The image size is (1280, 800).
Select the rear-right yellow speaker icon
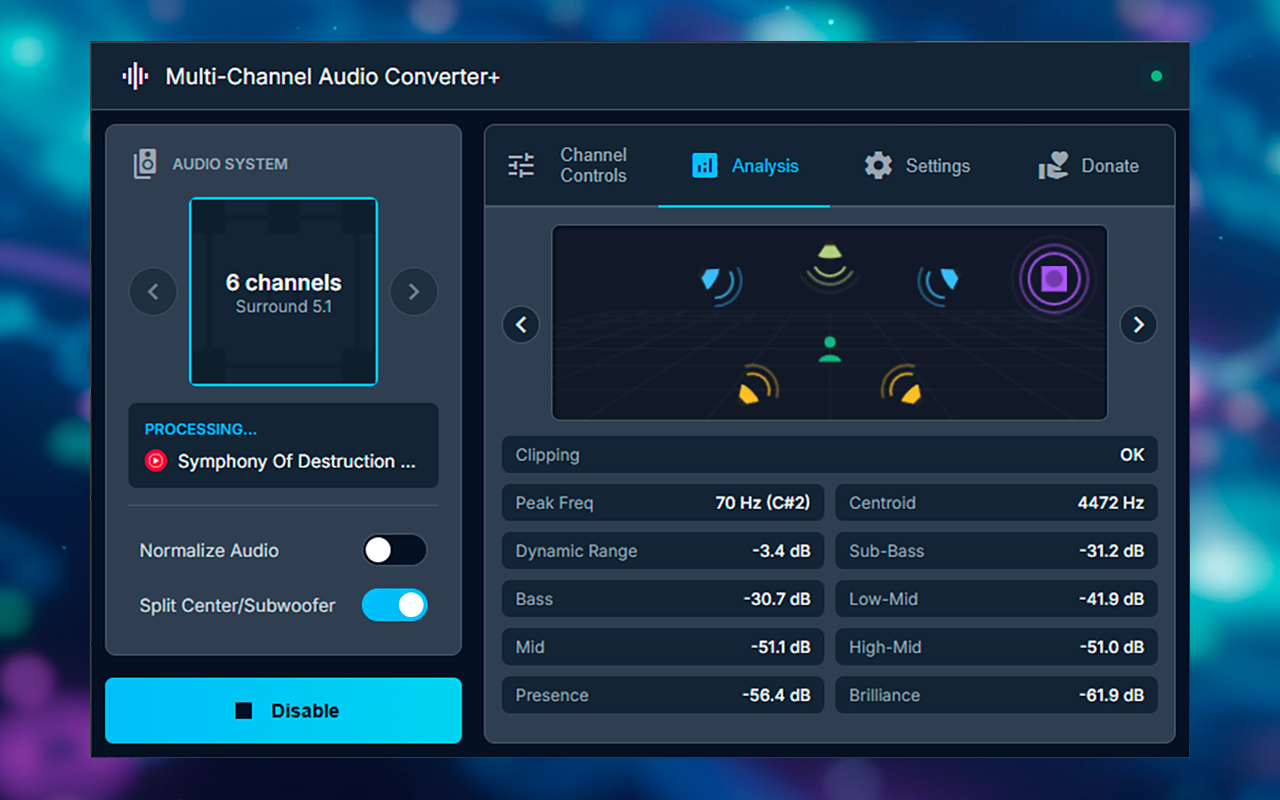[901, 385]
